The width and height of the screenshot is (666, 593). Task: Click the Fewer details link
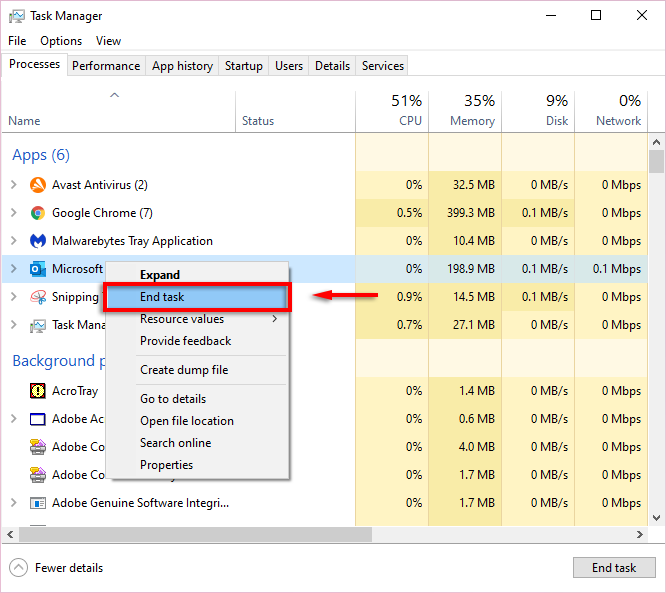pos(69,568)
